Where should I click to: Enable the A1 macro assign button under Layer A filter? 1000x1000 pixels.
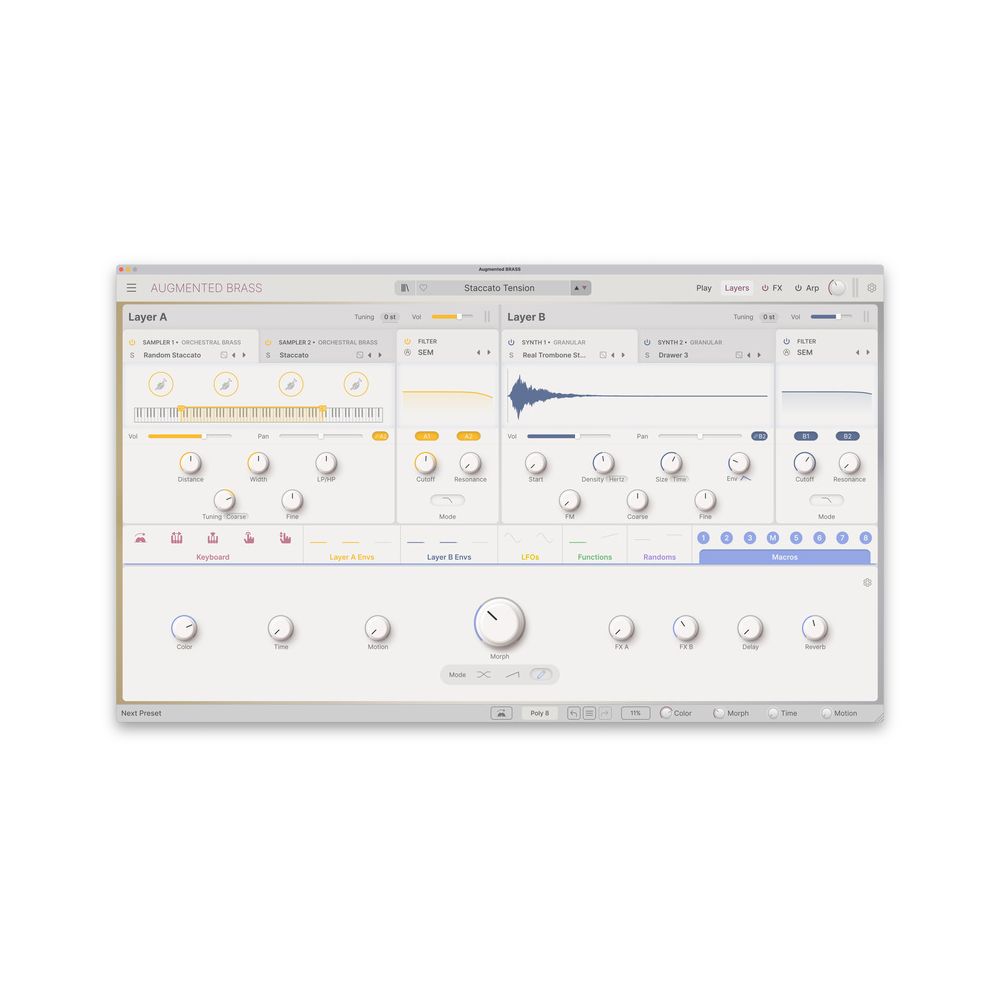click(x=426, y=436)
